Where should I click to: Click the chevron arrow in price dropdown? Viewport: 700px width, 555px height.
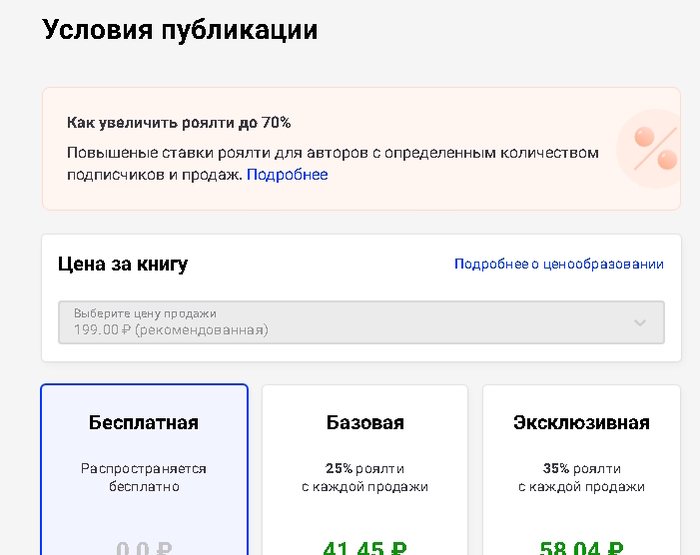coord(640,323)
